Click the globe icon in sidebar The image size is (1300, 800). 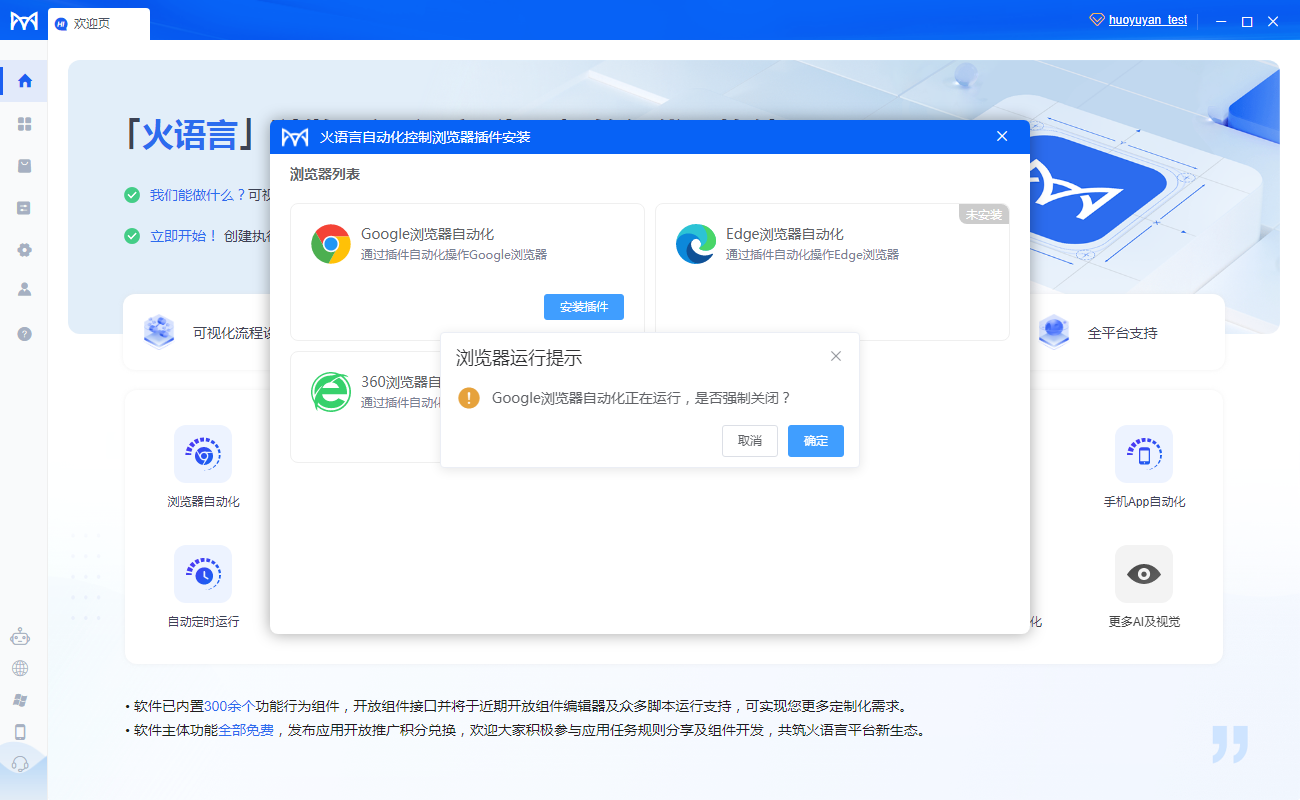tap(20, 668)
